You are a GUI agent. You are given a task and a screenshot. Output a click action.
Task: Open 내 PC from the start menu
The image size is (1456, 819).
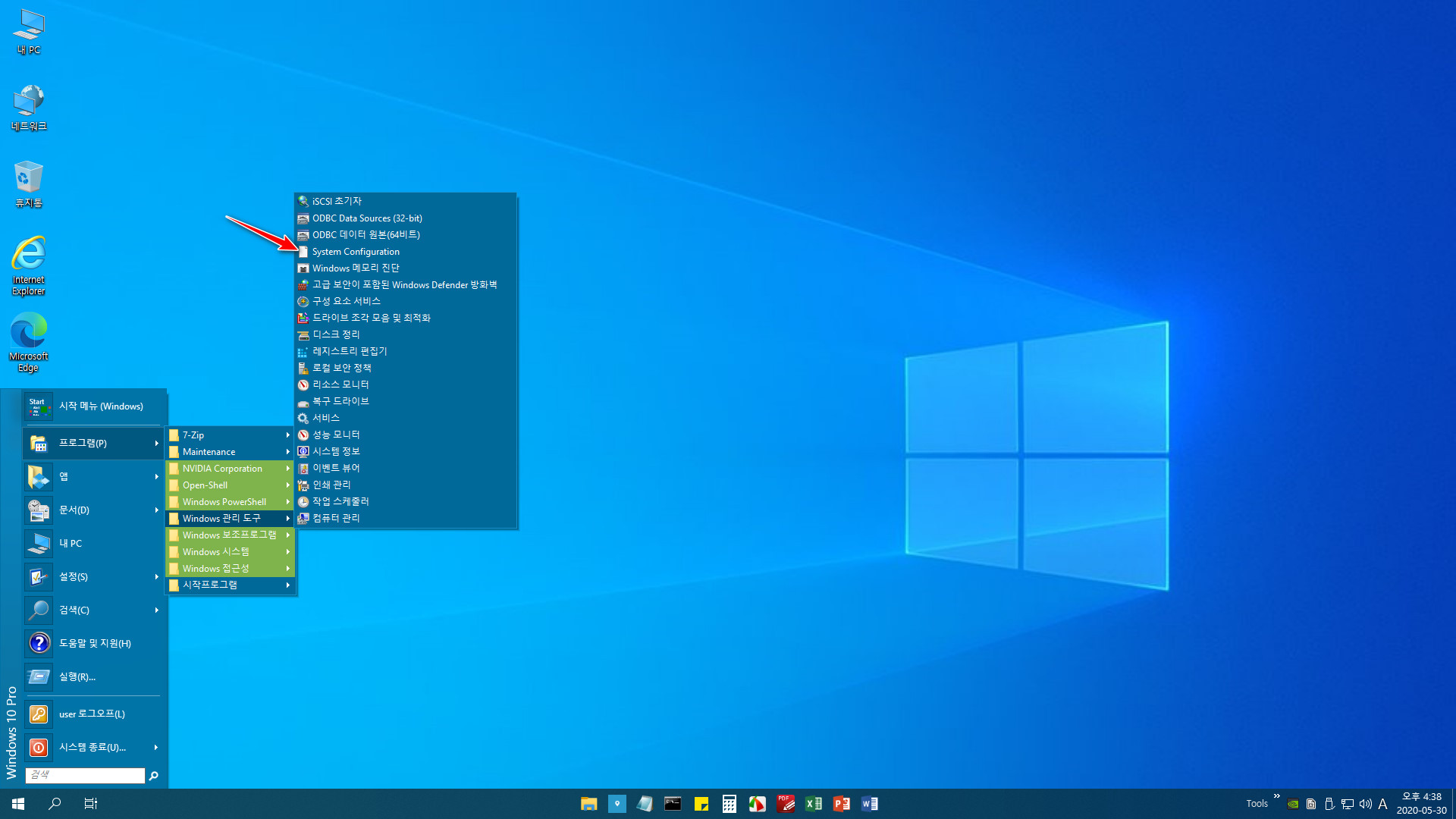tap(93, 543)
